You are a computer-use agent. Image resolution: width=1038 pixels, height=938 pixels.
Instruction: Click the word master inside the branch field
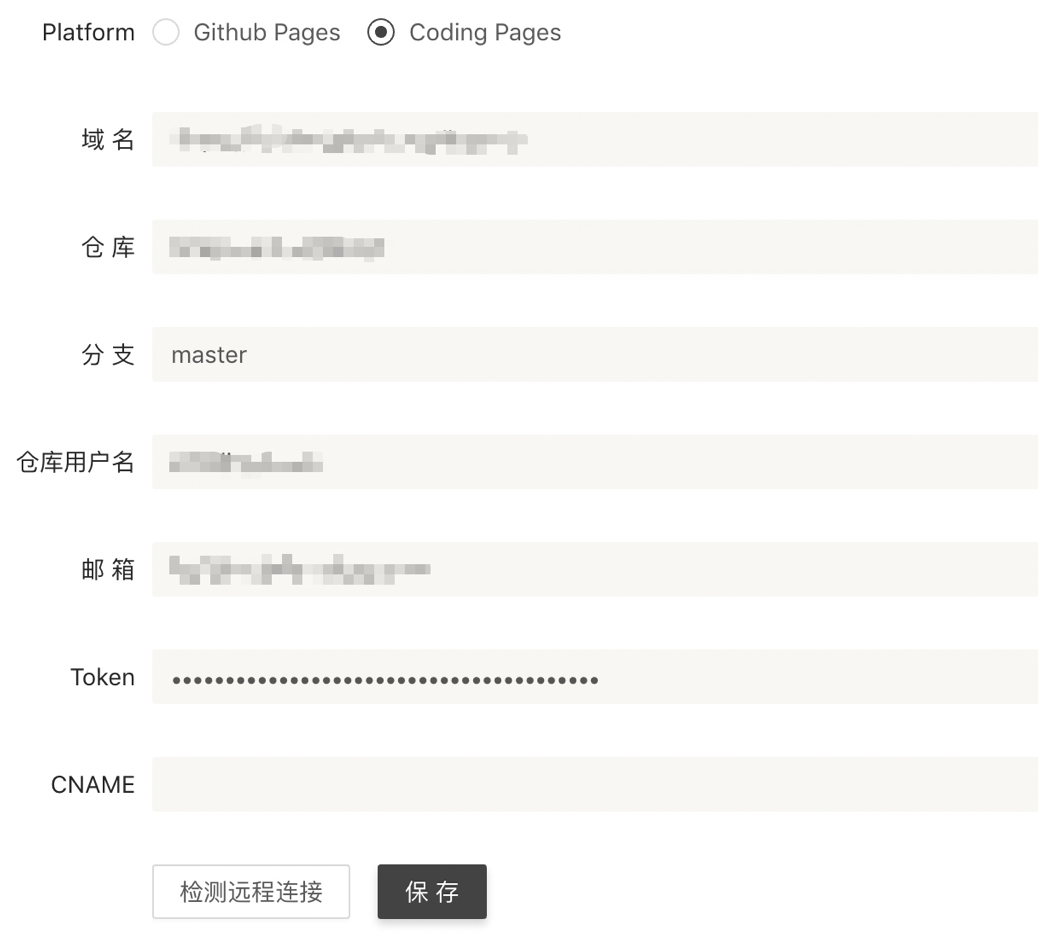pyautogui.click(x=208, y=354)
